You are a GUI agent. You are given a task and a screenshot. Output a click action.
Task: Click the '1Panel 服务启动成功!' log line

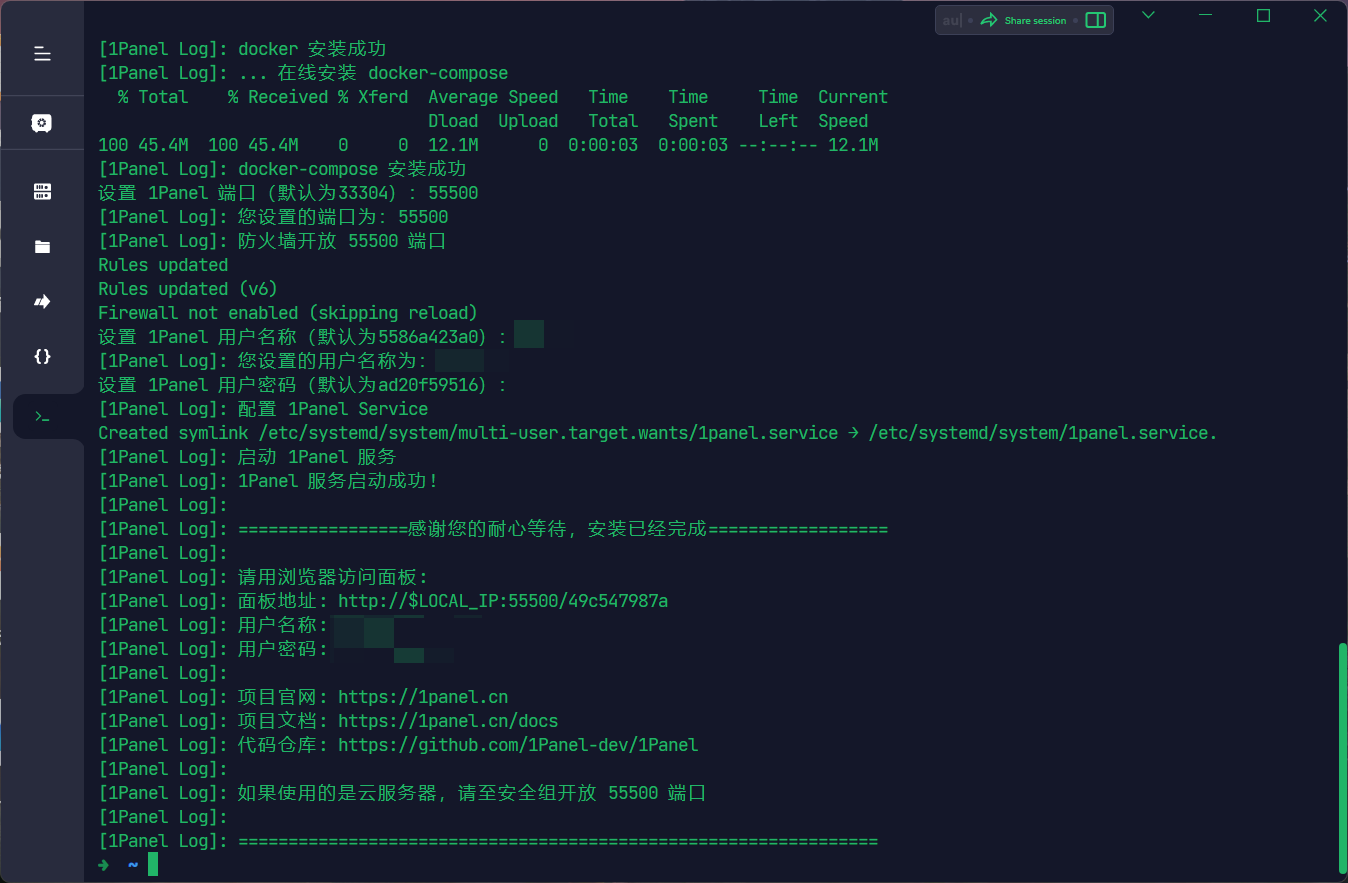click(x=269, y=481)
